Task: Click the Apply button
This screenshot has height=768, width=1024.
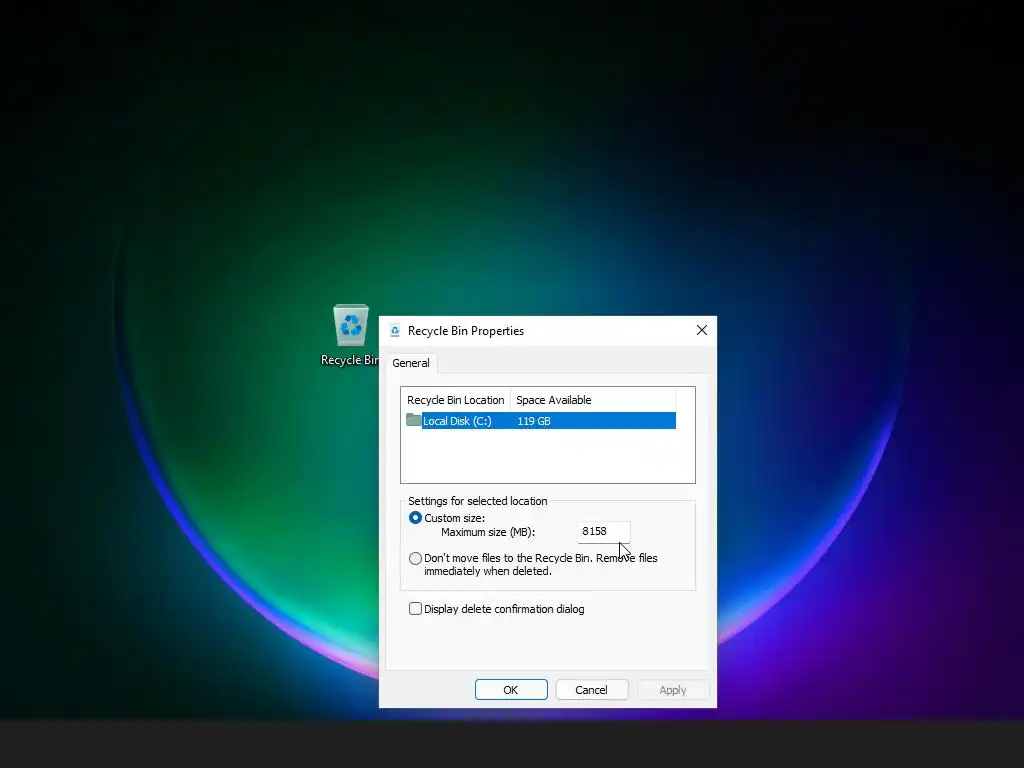Action: pyautogui.click(x=673, y=690)
